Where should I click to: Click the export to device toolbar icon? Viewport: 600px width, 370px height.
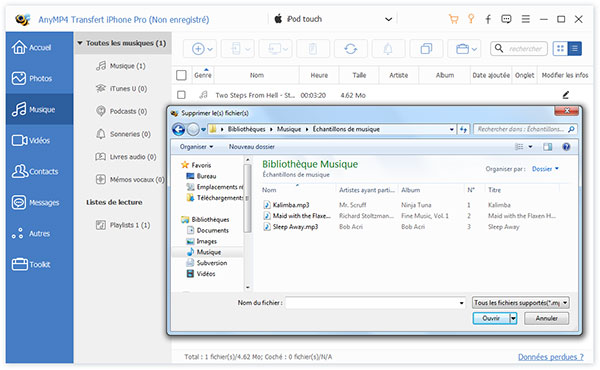coord(238,49)
